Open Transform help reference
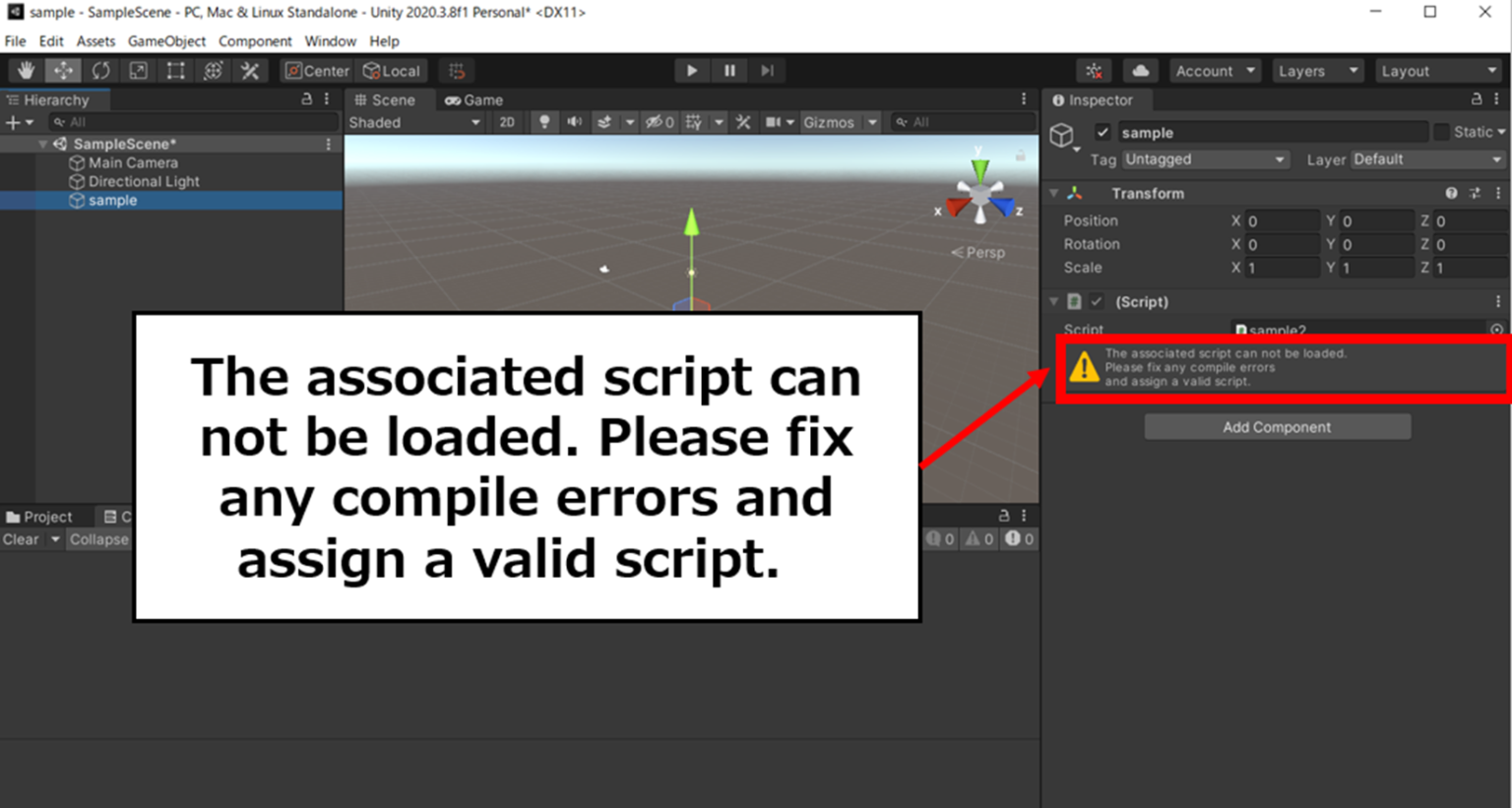The image size is (1512, 808). (1451, 194)
